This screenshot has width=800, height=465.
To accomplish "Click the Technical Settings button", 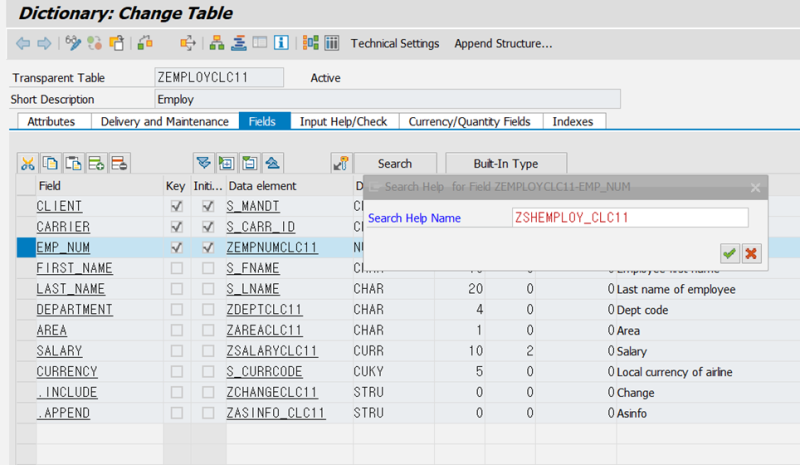I will tap(394, 43).
